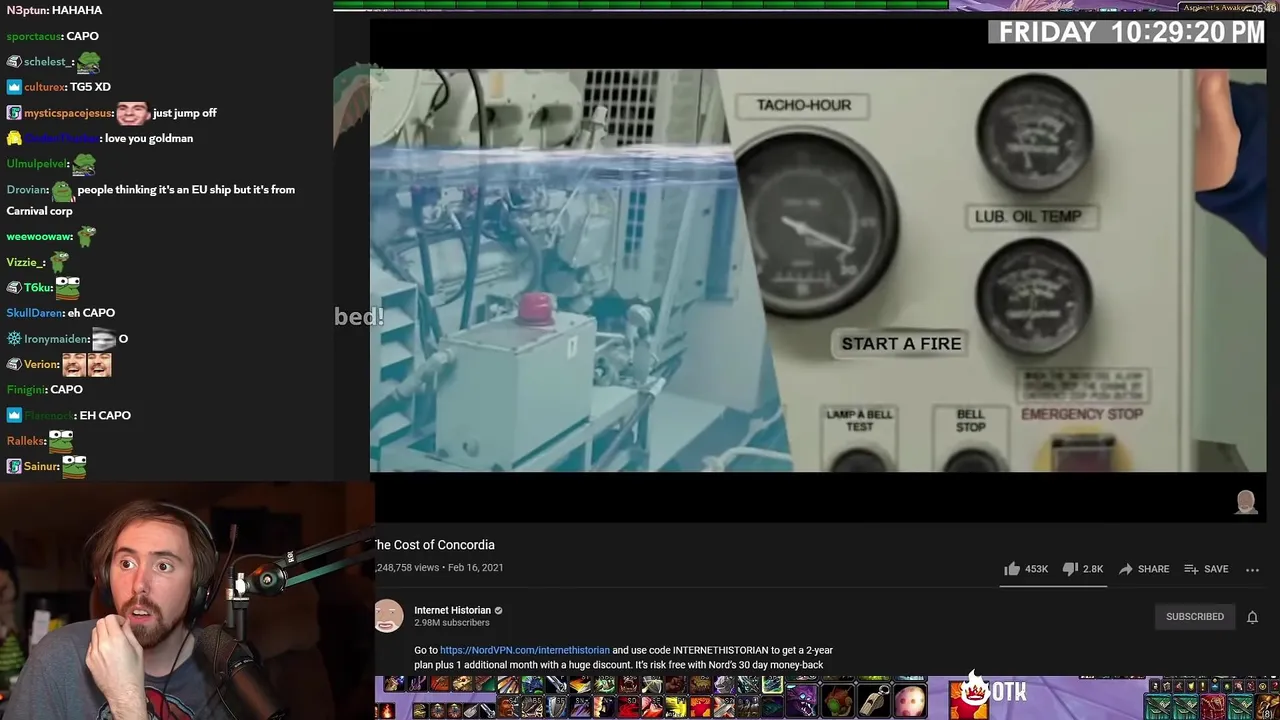Image resolution: width=1280 pixels, height=720 pixels.
Task: Click the channel watermark avatar on the video corner
Action: [1246, 502]
